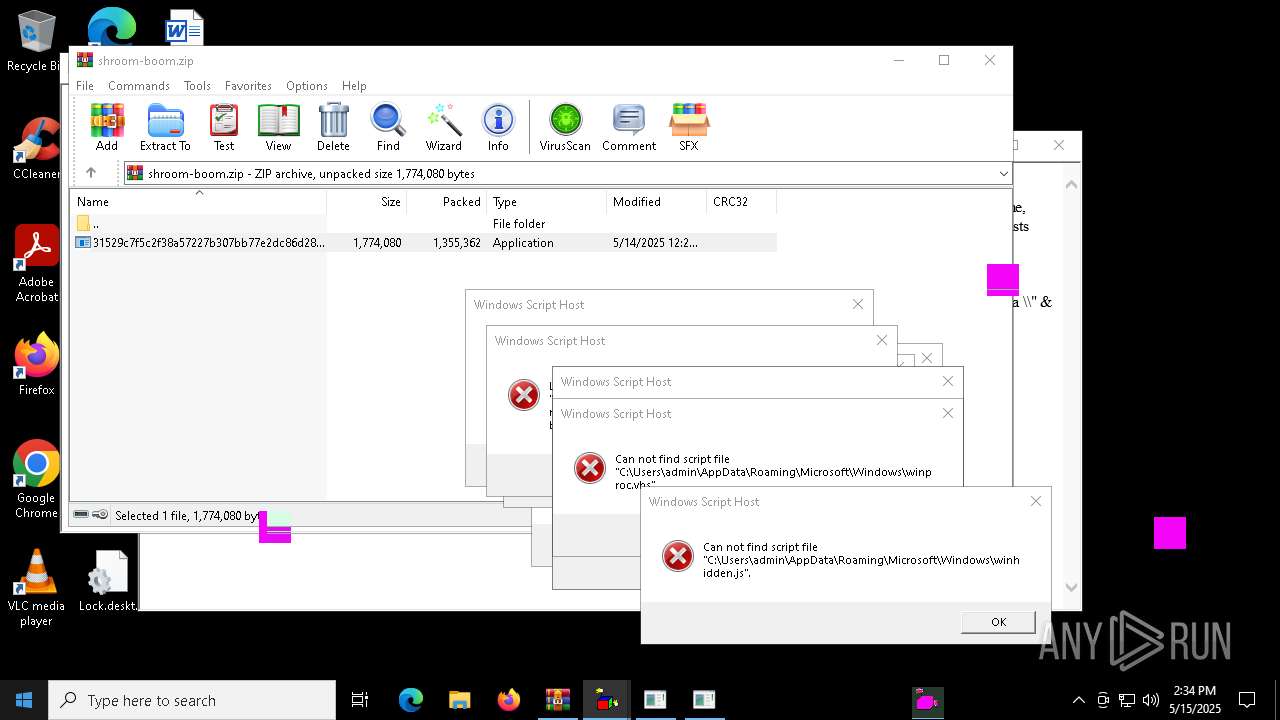Open Lock.desktop file icon

[x=107, y=581]
